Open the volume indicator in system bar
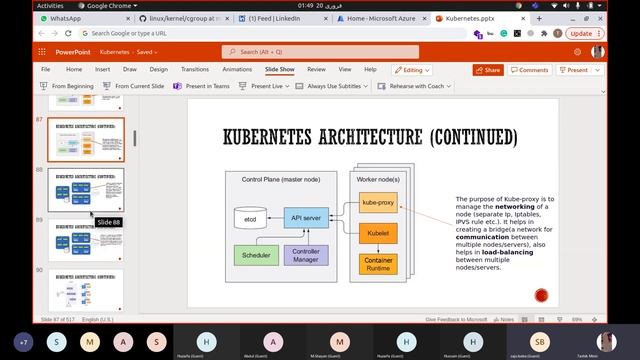 pos(566,6)
